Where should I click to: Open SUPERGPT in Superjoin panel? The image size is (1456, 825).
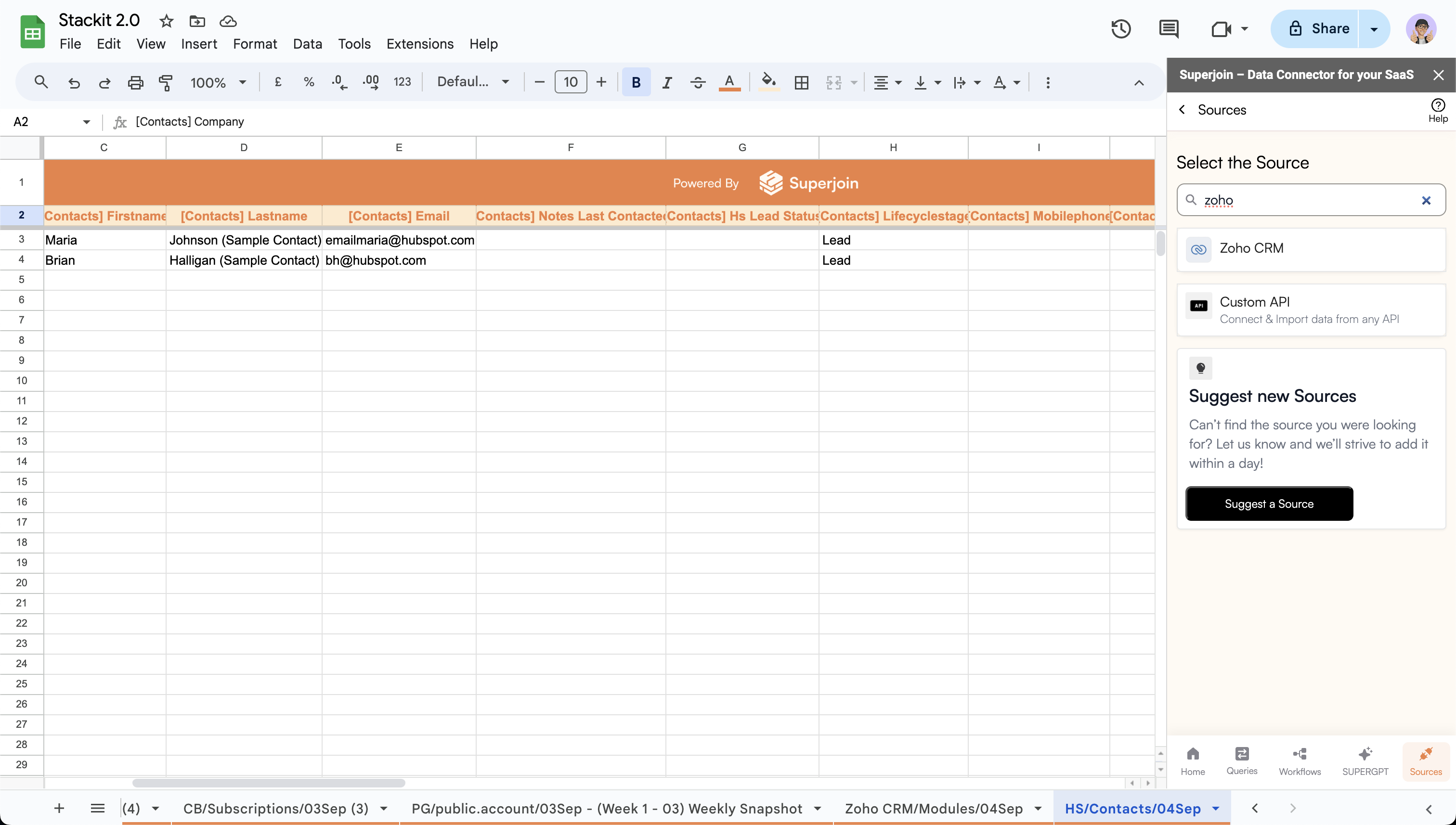click(x=1365, y=761)
